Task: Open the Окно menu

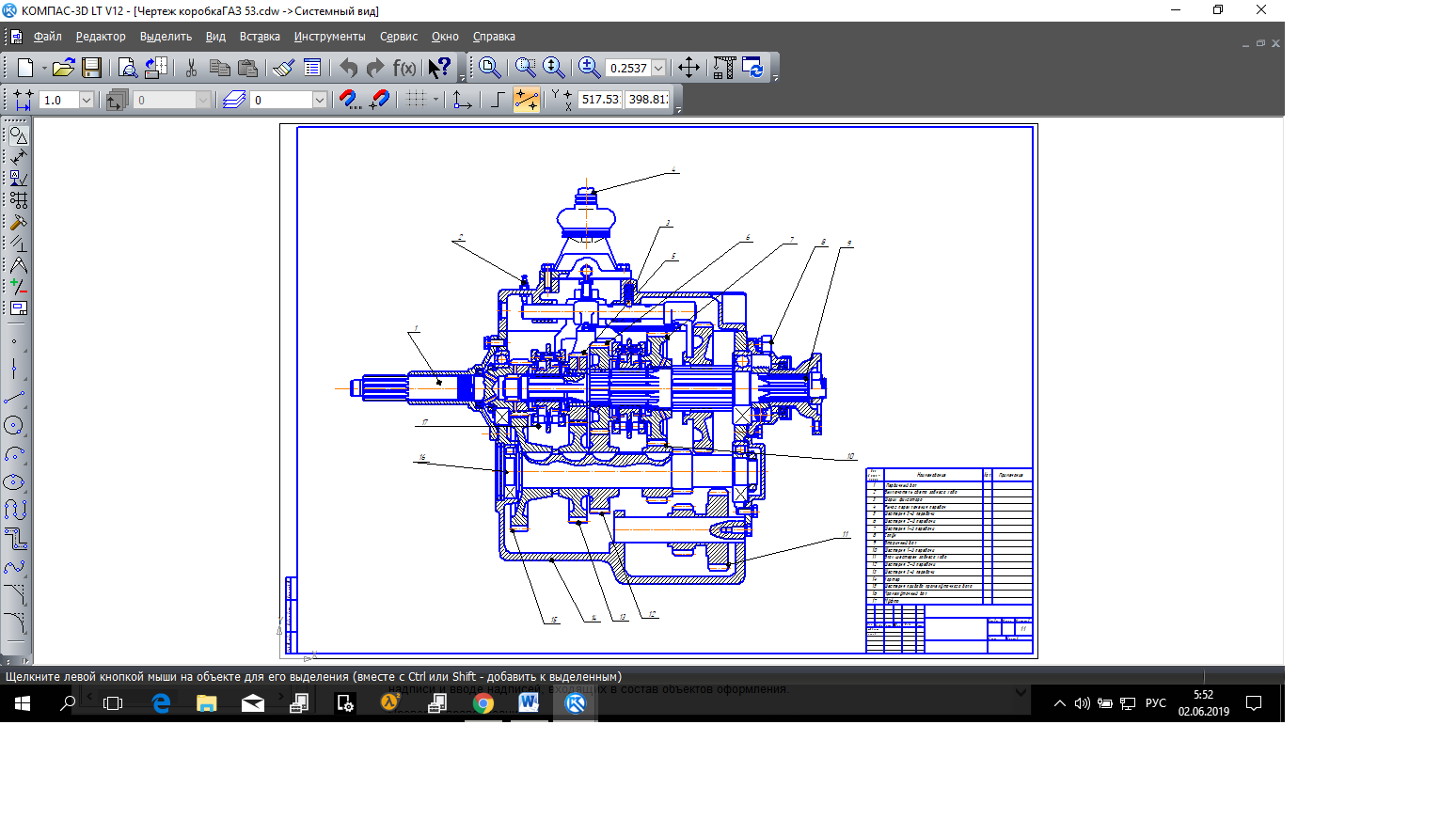Action: tap(445, 37)
